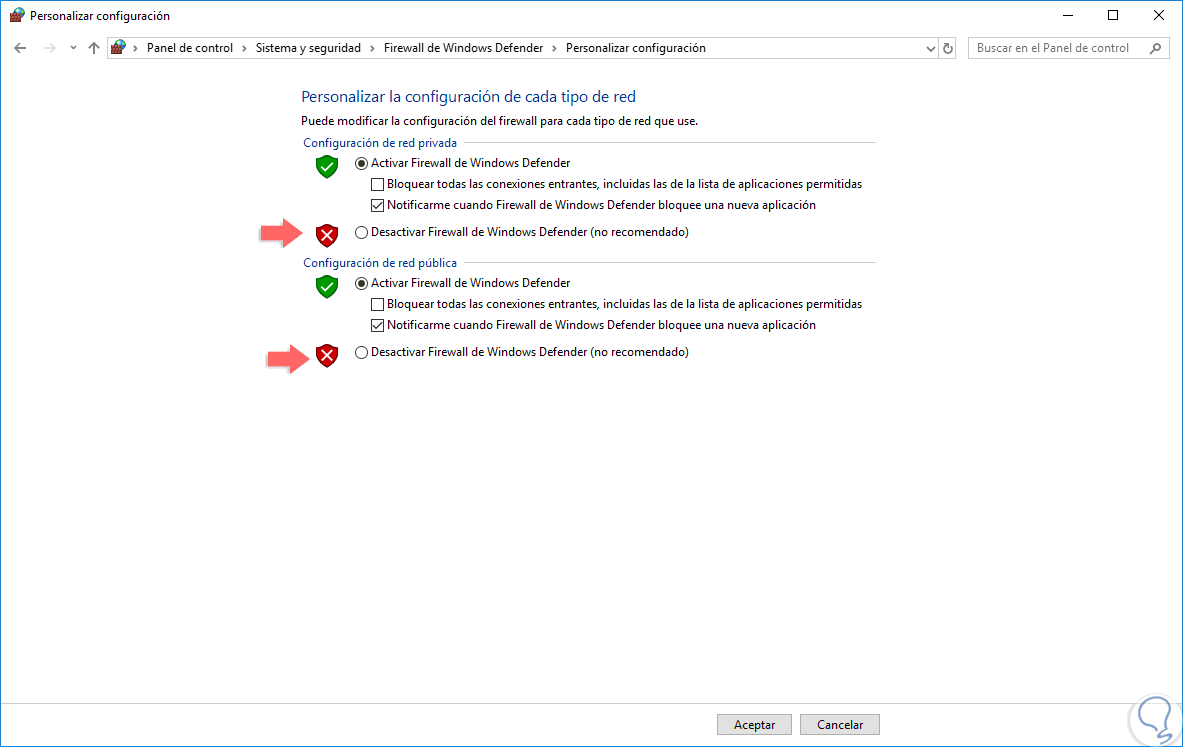Go up one level with the up arrow
1183x747 pixels.
94,48
